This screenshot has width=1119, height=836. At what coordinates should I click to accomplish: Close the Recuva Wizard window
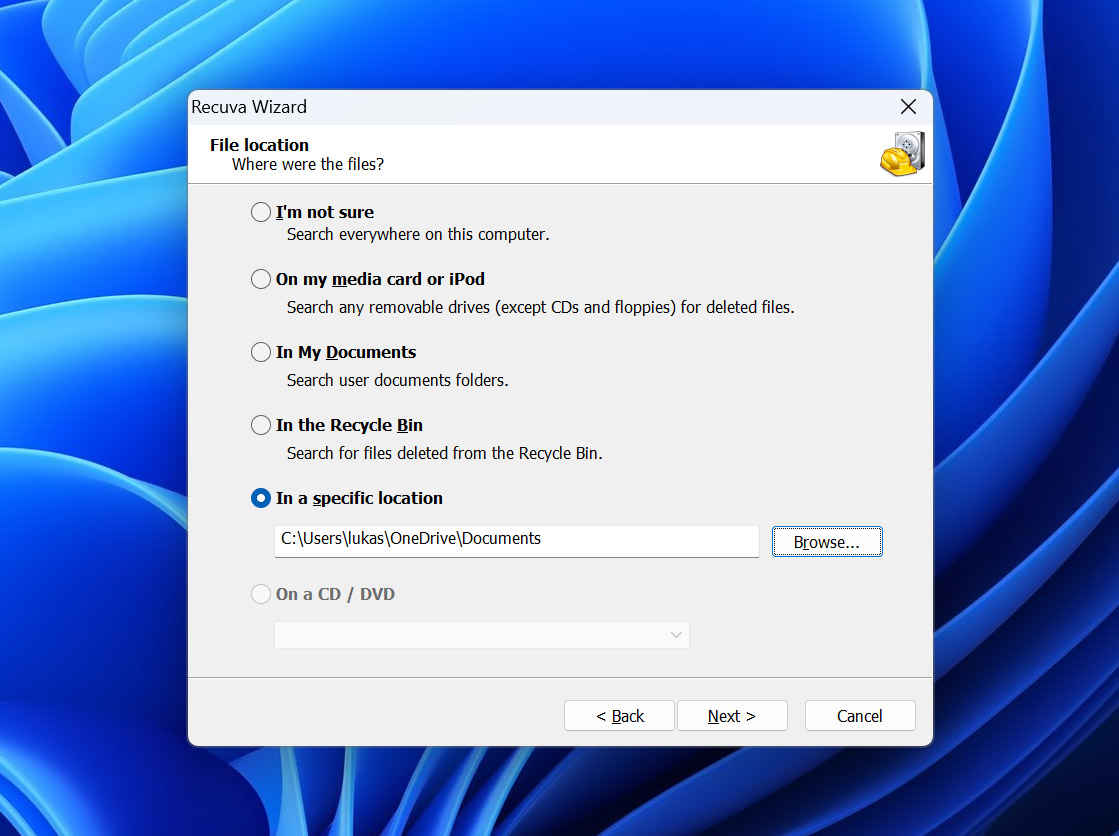[x=908, y=107]
